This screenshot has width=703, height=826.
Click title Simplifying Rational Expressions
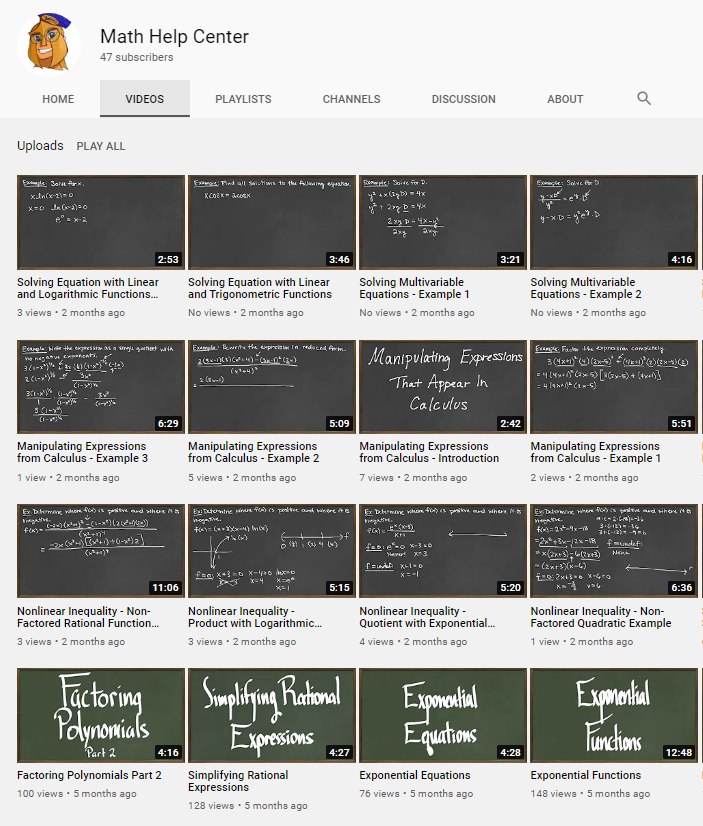(x=238, y=781)
